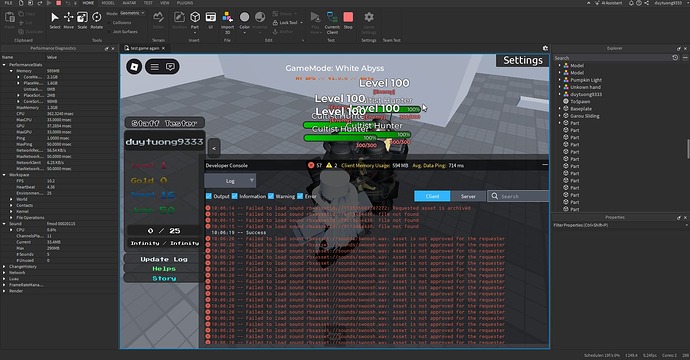Open the Mode Geometric dropdown

[132, 13]
